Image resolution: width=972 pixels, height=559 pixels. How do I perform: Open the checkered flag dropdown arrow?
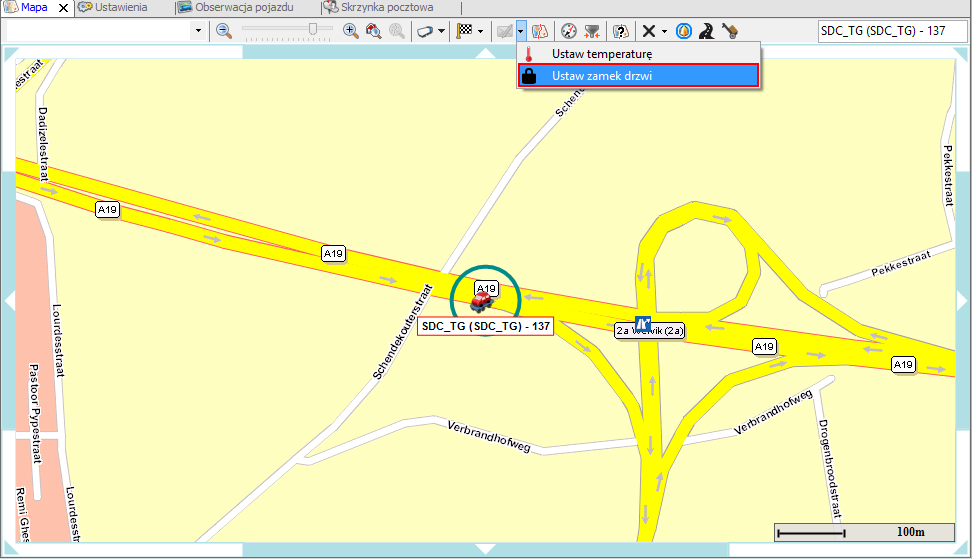(481, 31)
